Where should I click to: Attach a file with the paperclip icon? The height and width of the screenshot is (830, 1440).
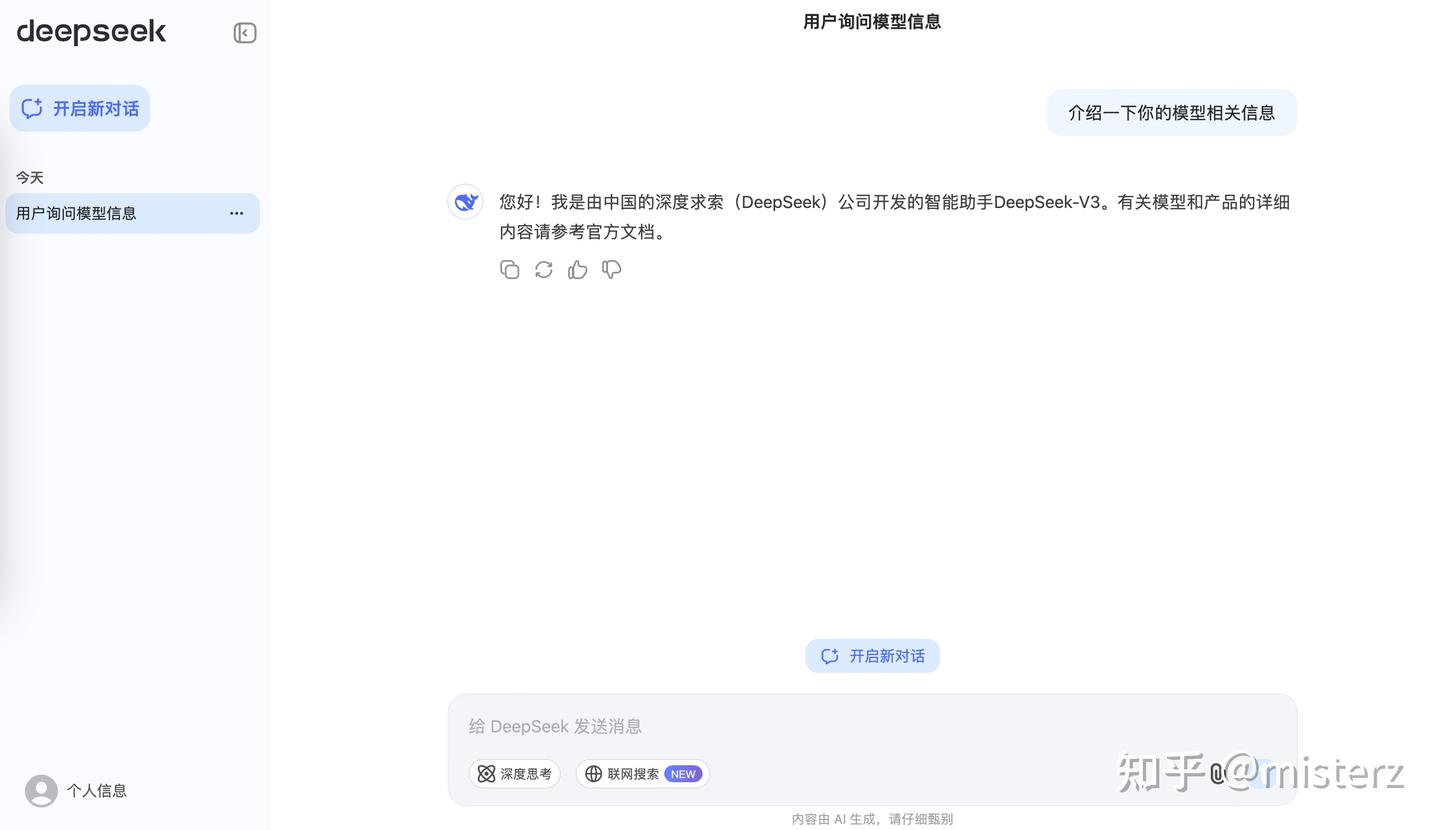(1217, 774)
